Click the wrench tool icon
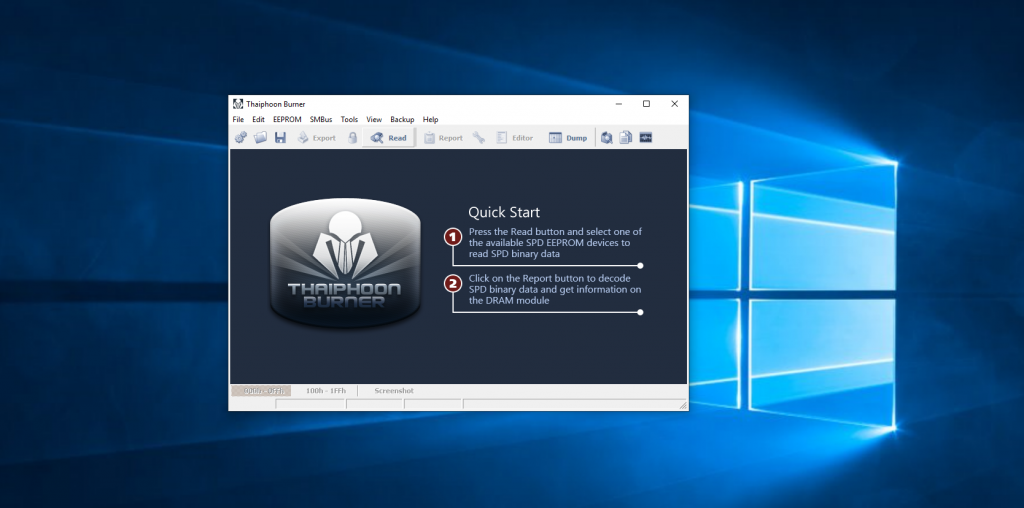The image size is (1024, 508). tap(479, 138)
